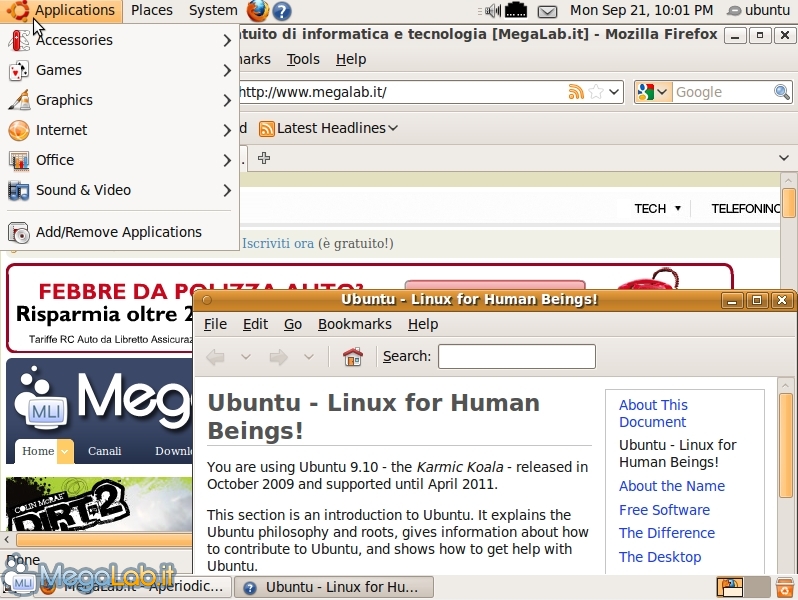Open the URL history dropdown arrow
Screen dimensions: 798x600
tap(614, 92)
